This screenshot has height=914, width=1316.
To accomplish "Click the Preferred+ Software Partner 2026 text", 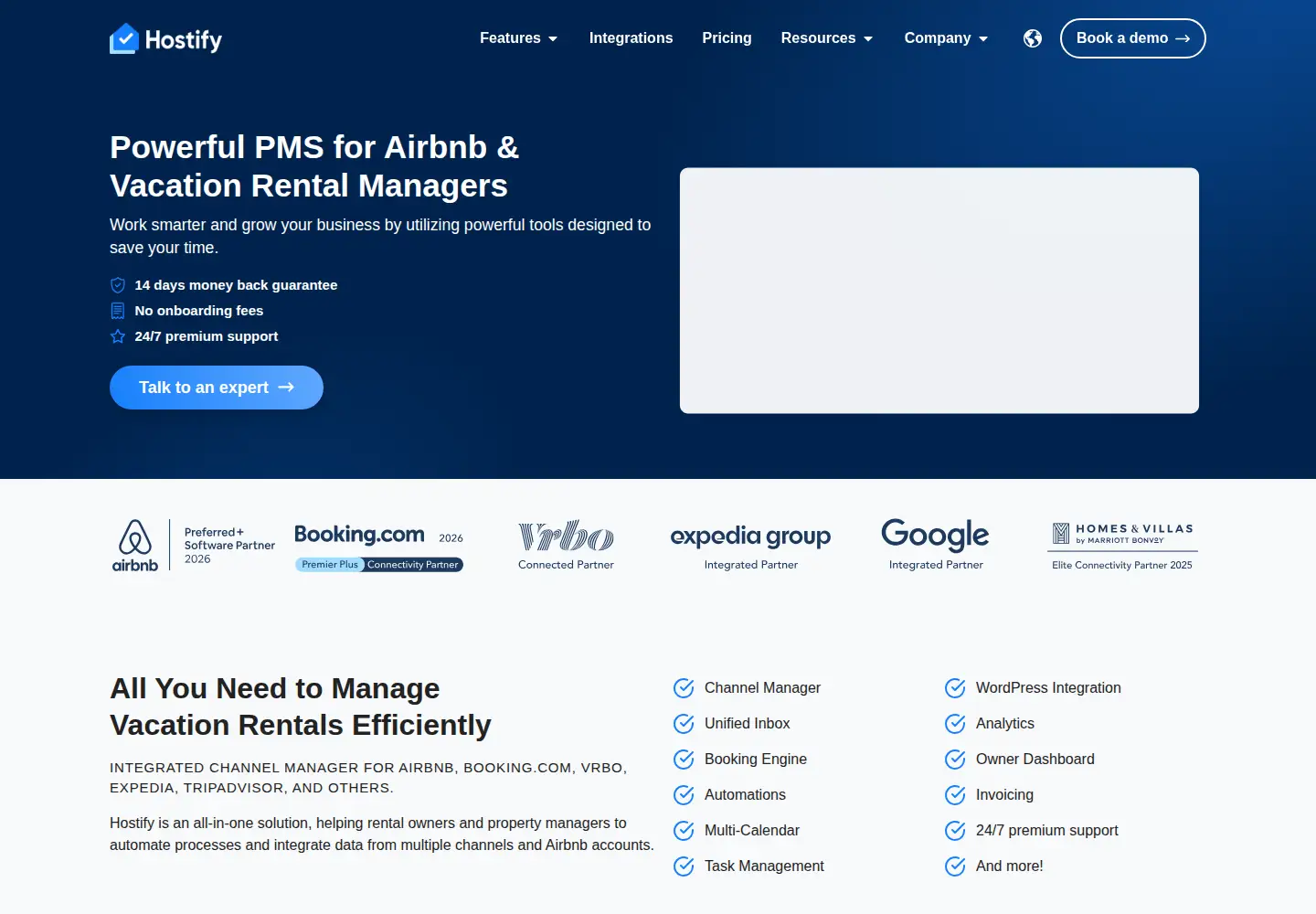I will (x=229, y=546).
